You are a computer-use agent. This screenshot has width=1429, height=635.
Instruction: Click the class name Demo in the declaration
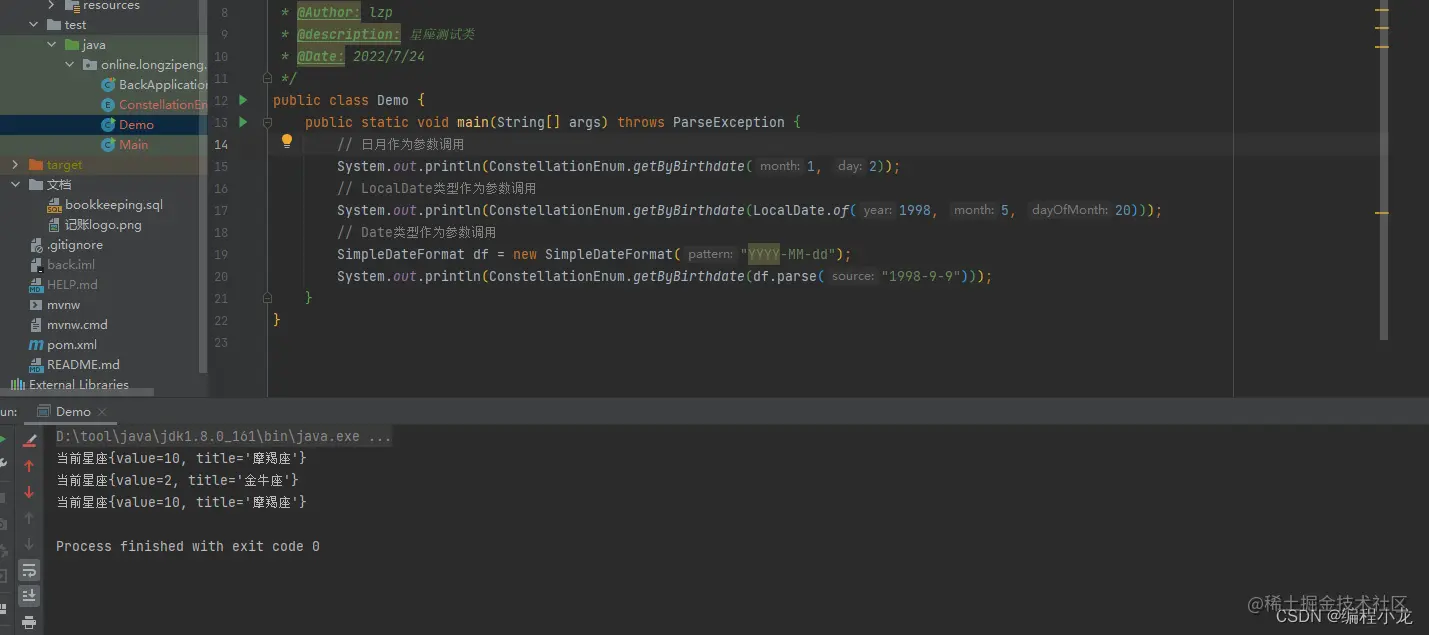(393, 100)
